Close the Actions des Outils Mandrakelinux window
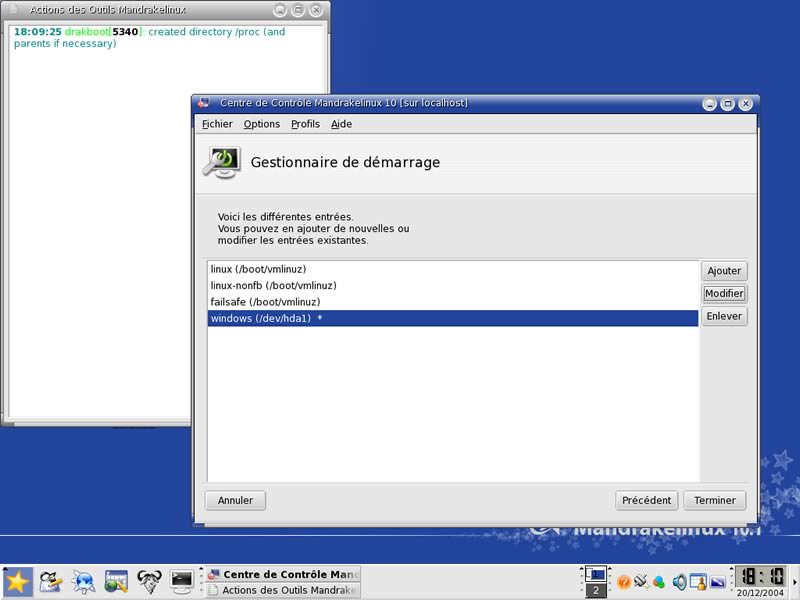Viewport: 800px width, 600px height. [316, 10]
